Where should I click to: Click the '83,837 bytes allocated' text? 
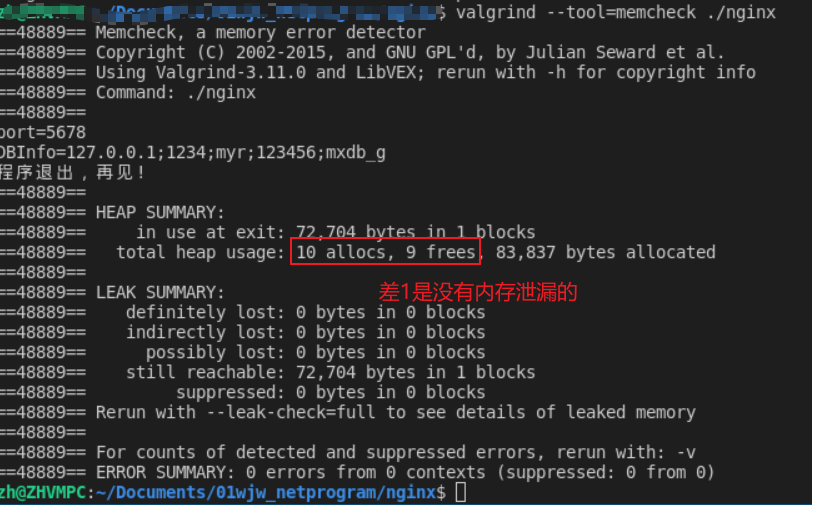(602, 252)
